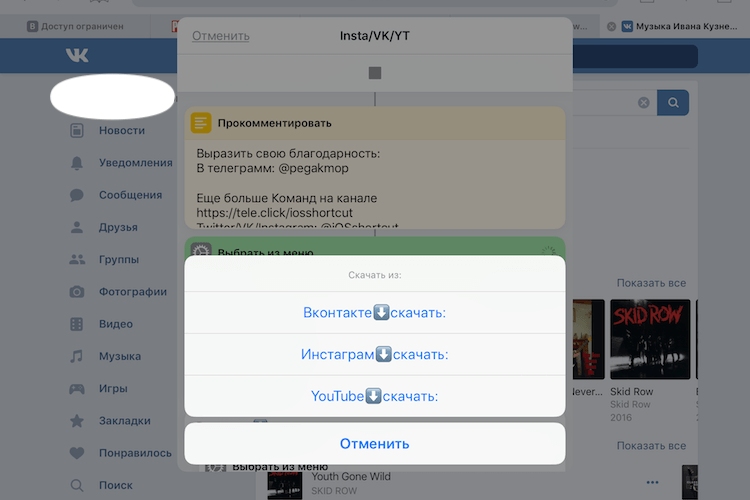Click the Группы people icon
Image resolution: width=750 pixels, height=500 pixels.
tap(77, 259)
